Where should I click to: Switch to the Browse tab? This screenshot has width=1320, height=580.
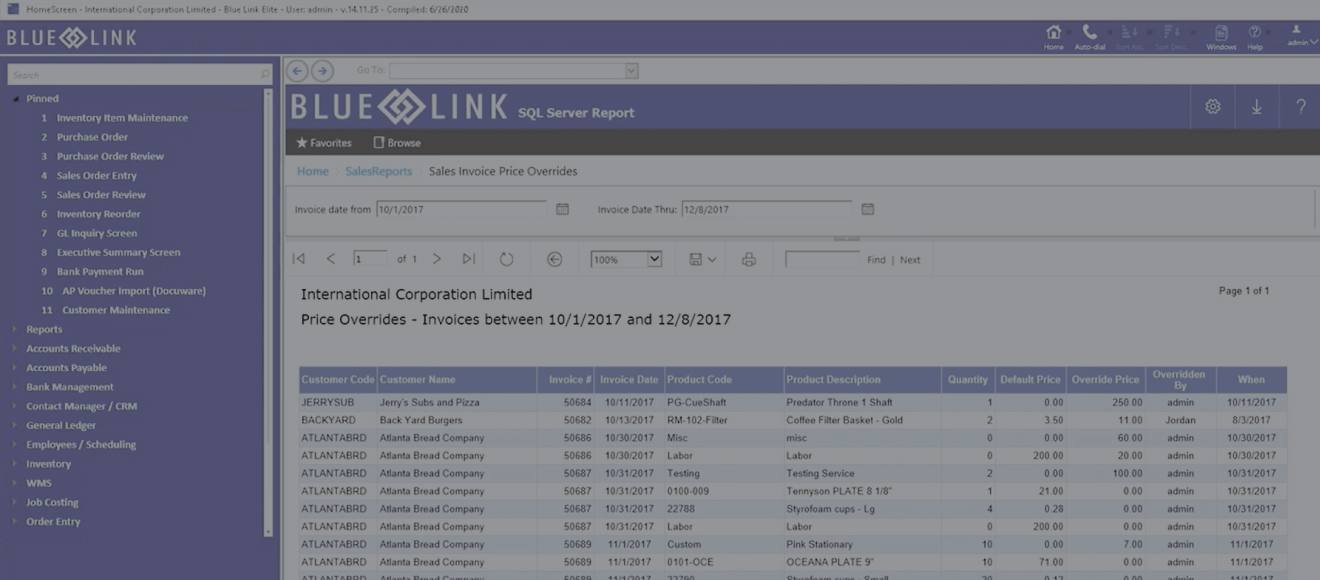(x=397, y=143)
